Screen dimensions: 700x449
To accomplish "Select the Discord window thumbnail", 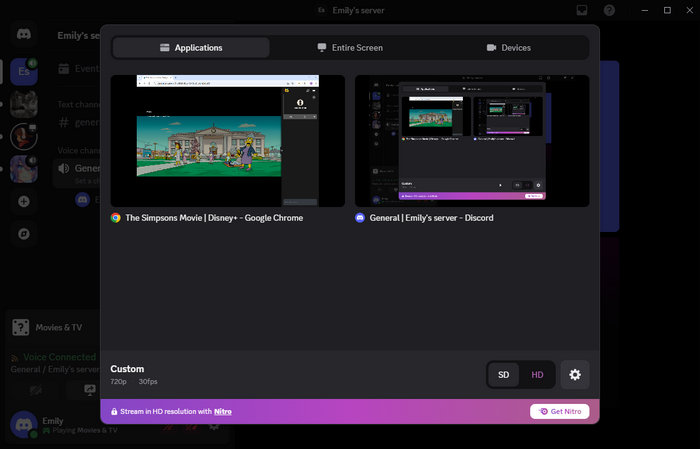I will (x=472, y=141).
